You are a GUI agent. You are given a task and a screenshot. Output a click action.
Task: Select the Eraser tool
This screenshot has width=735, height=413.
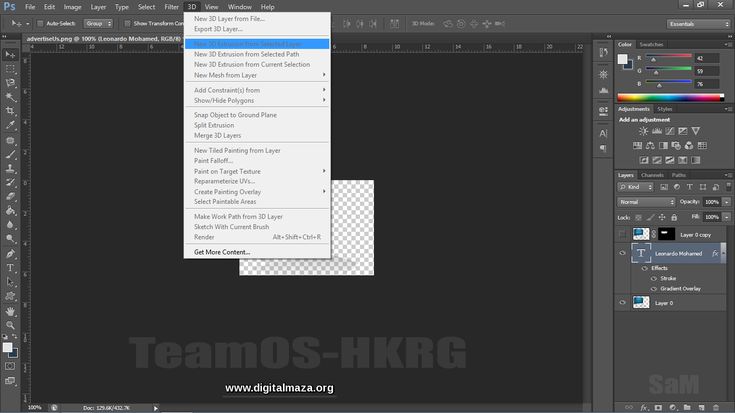coord(10,196)
